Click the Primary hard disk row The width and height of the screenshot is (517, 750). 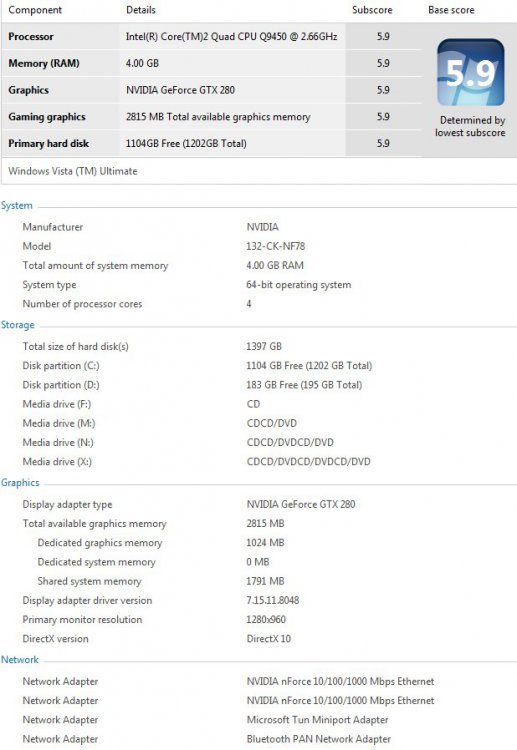[x=212, y=143]
